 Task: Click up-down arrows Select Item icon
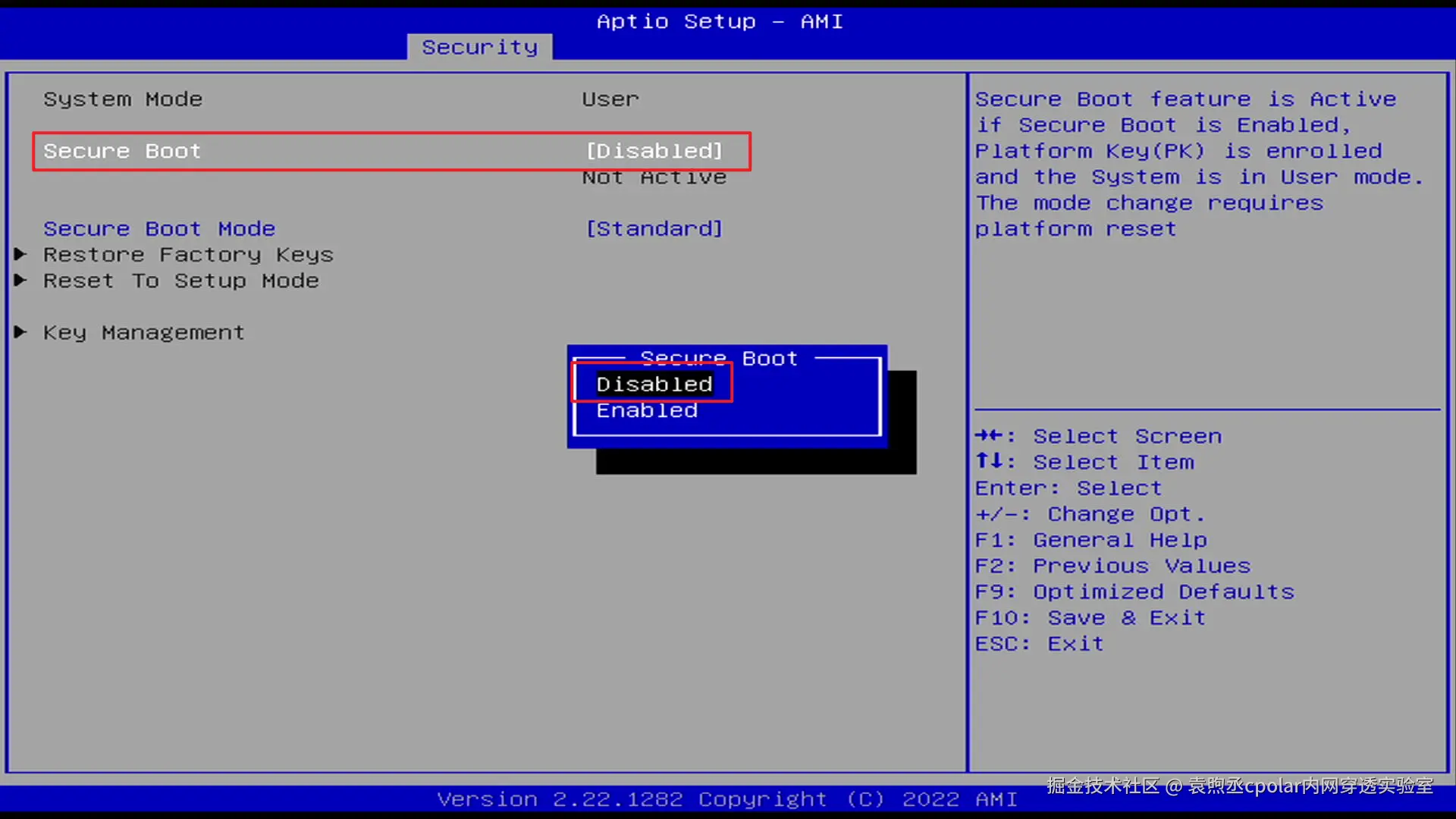click(989, 461)
